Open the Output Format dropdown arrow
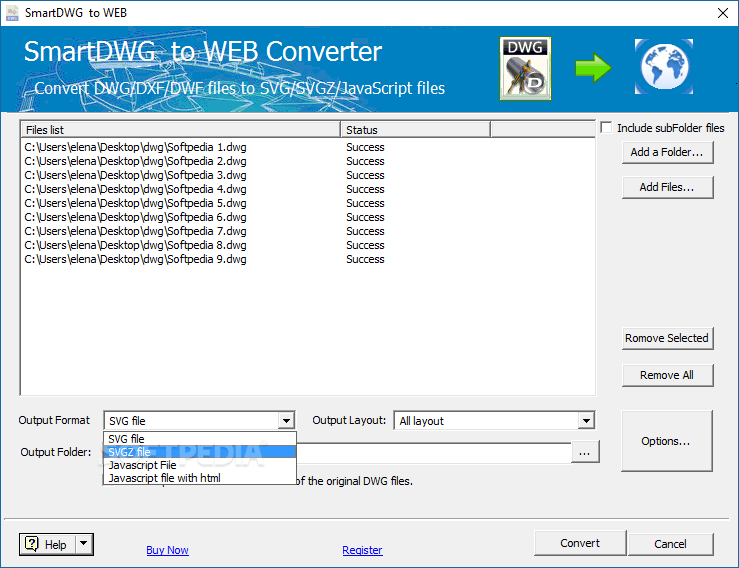This screenshot has width=739, height=568. [x=286, y=420]
